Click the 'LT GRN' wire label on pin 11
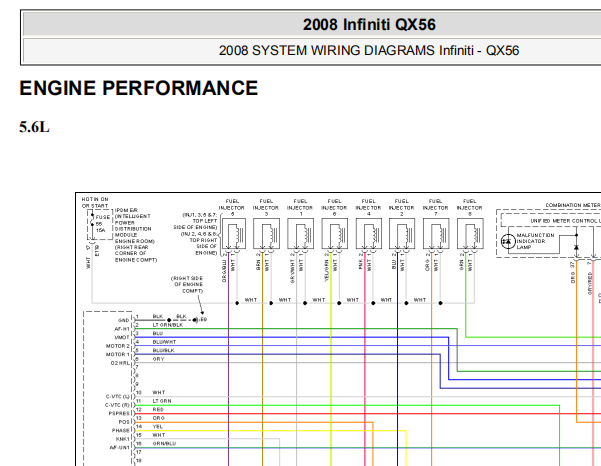601x466 pixels. pyautogui.click(x=162, y=401)
